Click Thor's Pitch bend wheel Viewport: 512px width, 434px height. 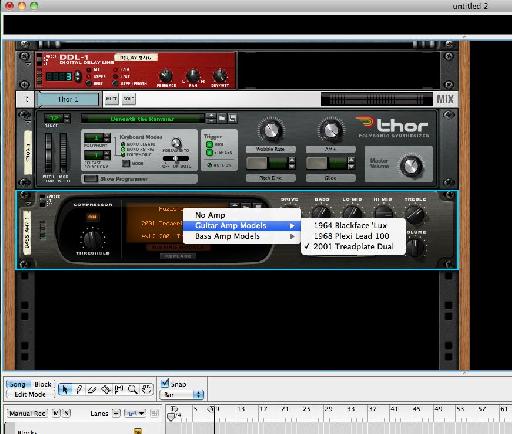pos(49,153)
